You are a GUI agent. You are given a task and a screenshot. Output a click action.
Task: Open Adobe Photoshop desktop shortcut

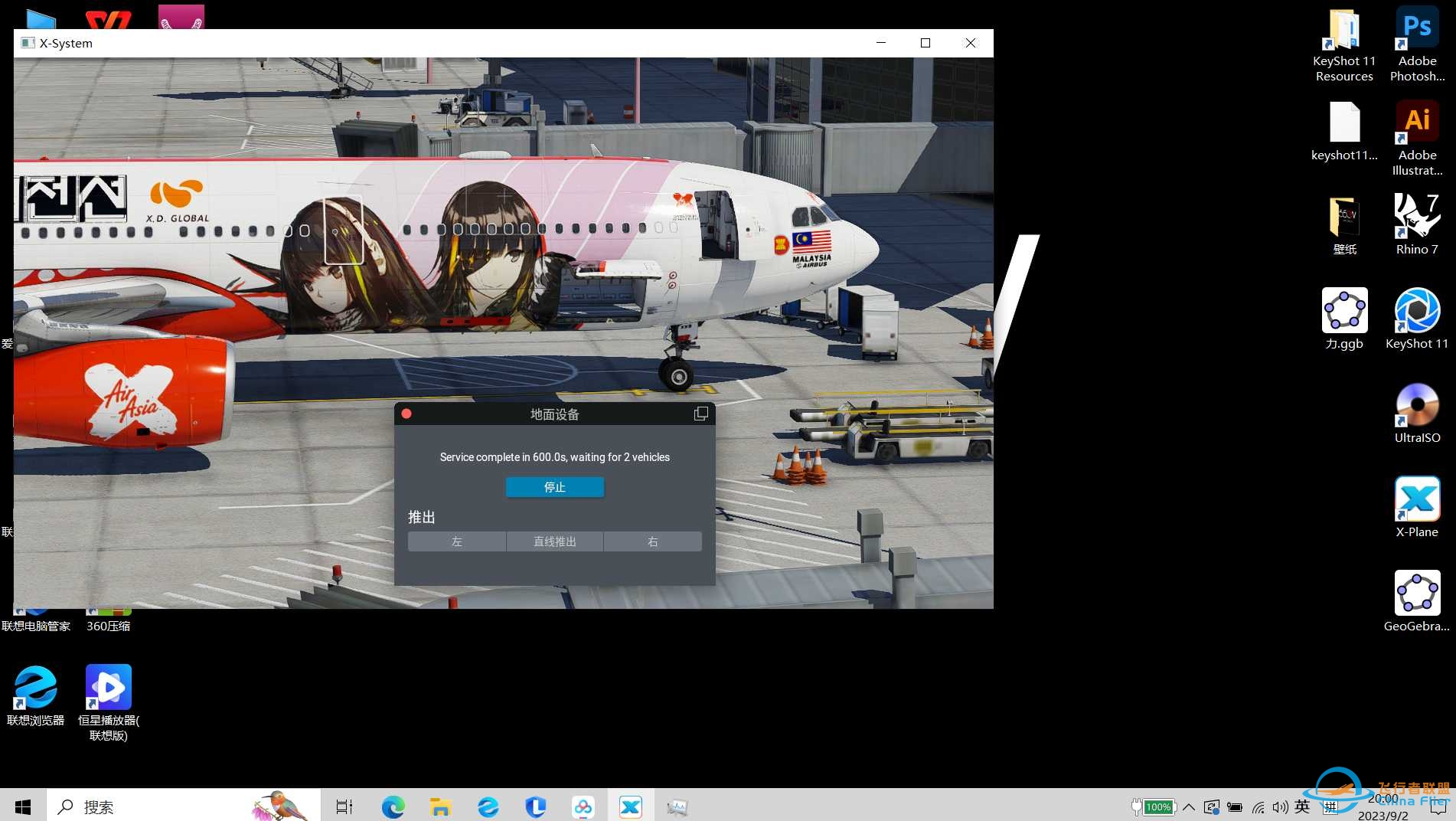tap(1417, 44)
